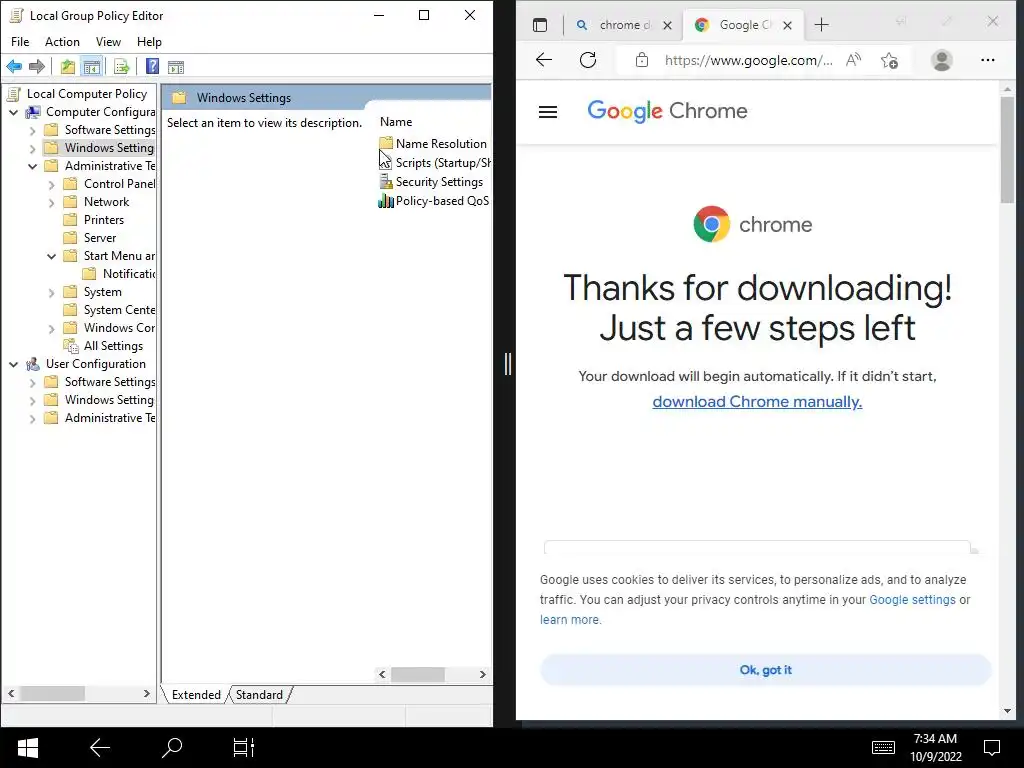Open a new tab with plus icon
The width and height of the screenshot is (1024, 768).
point(822,25)
